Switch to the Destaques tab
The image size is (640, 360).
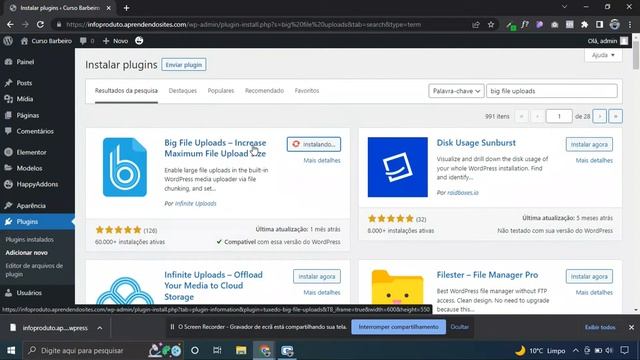[x=182, y=91]
